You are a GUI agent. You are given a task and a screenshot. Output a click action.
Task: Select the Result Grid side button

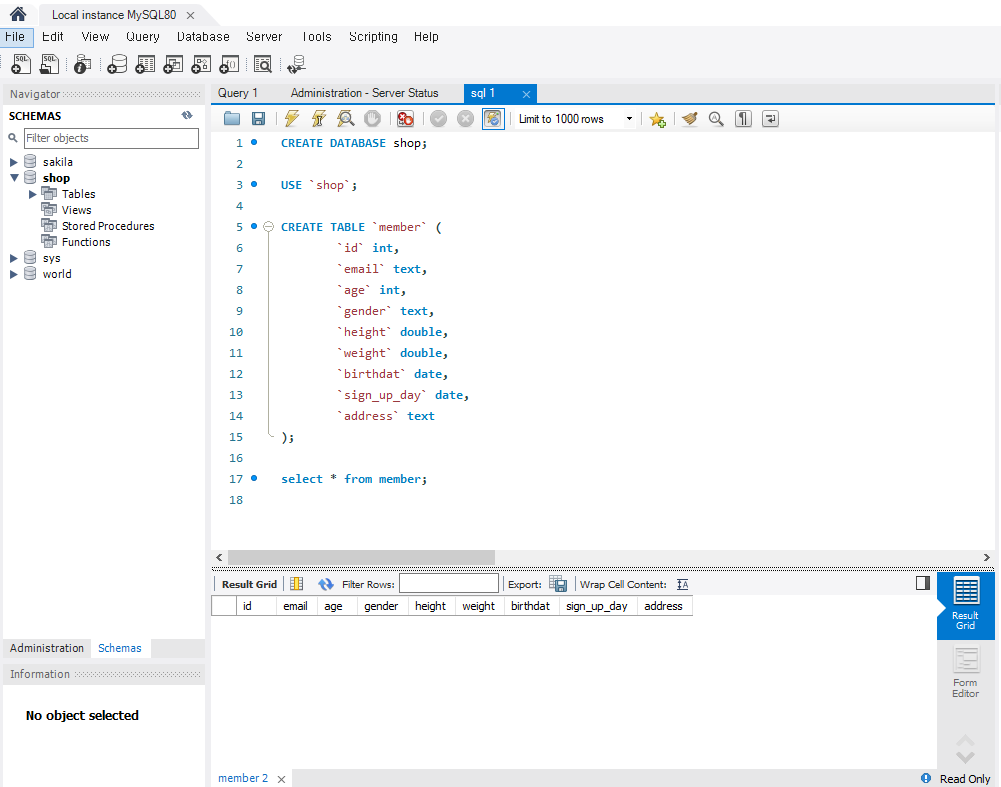tap(965, 604)
